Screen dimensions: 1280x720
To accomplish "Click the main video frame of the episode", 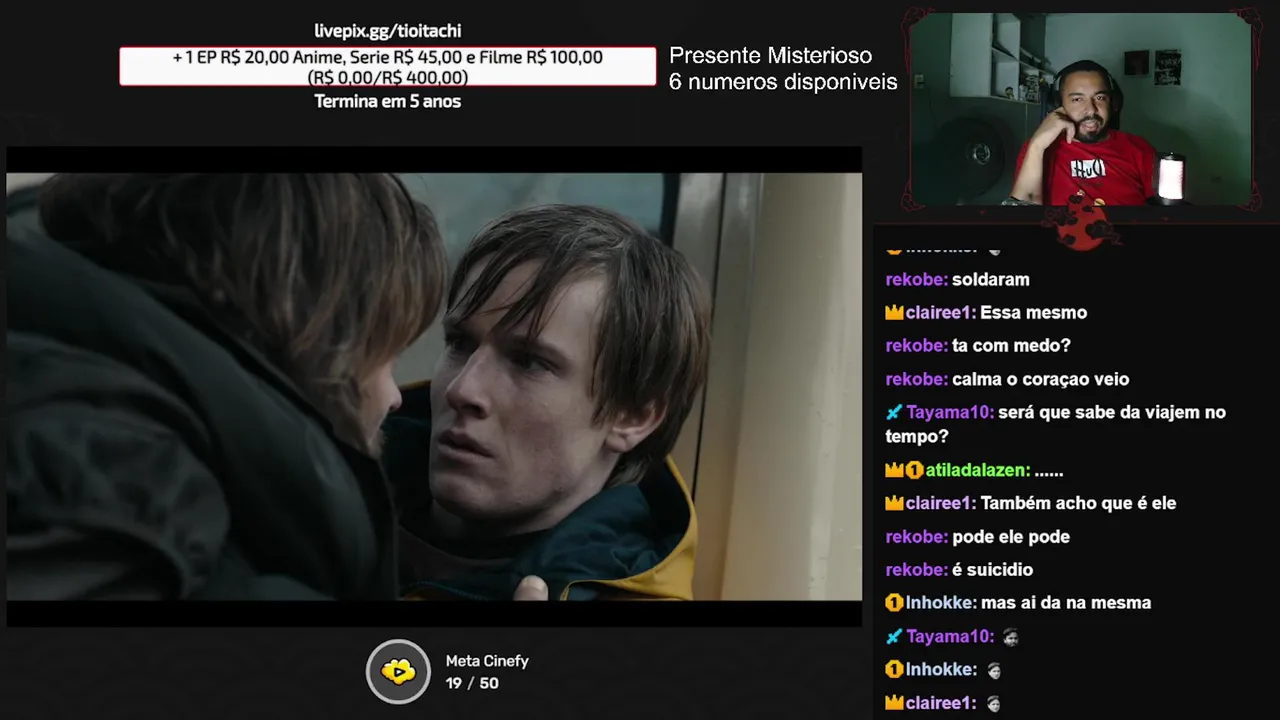I will pyautogui.click(x=434, y=386).
